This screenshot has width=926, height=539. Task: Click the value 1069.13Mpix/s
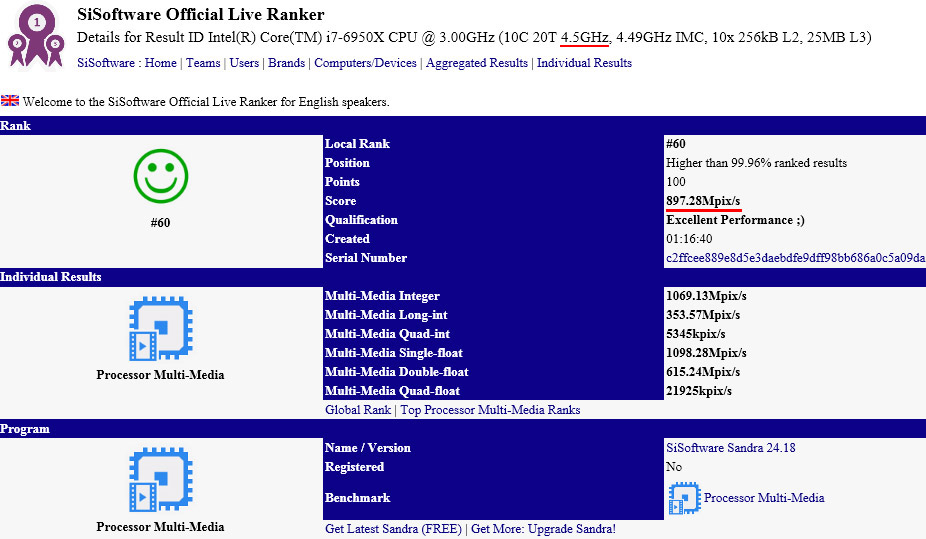pos(706,296)
